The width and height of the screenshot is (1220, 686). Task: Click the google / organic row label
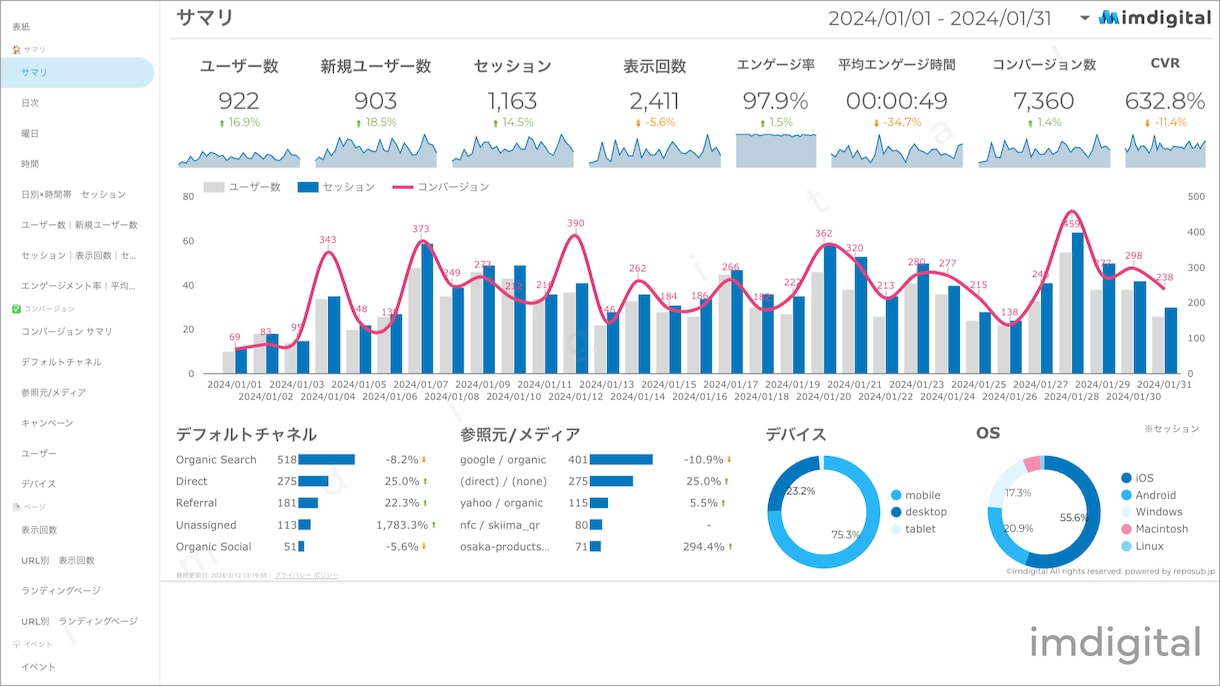(503, 460)
